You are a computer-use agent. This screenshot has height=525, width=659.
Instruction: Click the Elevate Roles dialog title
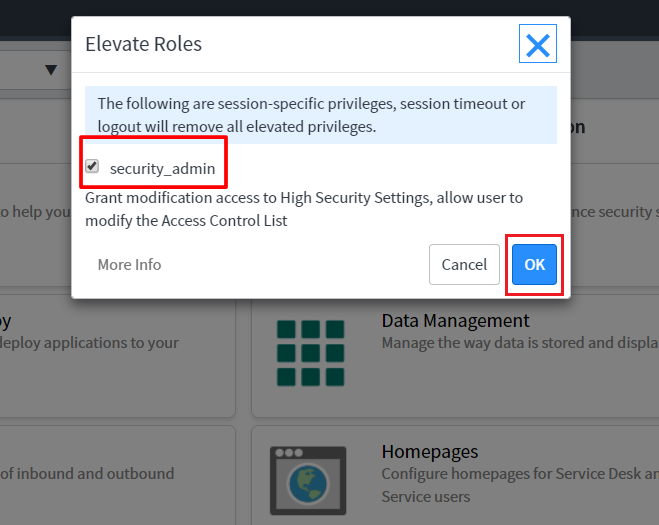(x=143, y=44)
